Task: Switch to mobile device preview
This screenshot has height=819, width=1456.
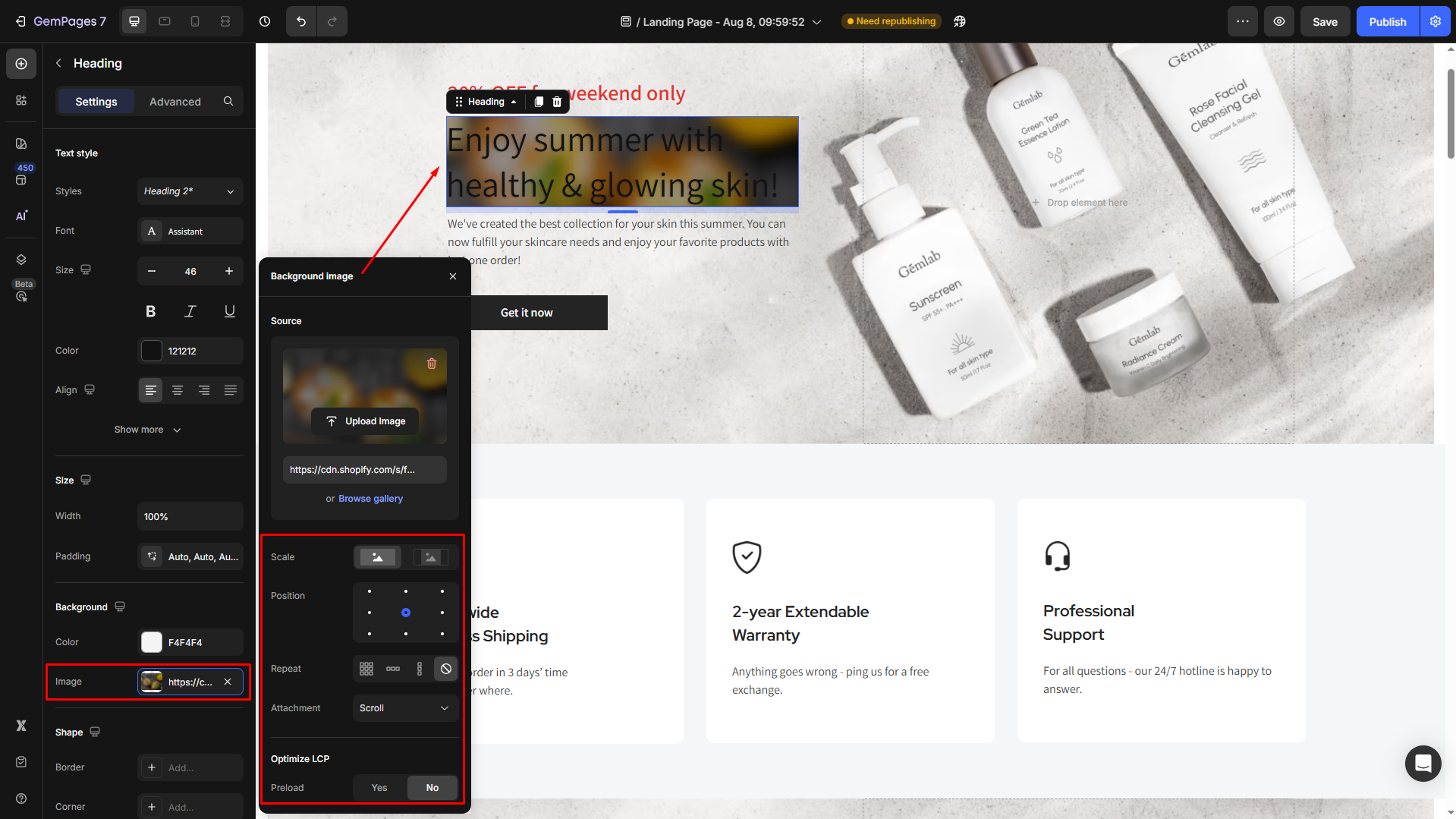Action: [195, 21]
